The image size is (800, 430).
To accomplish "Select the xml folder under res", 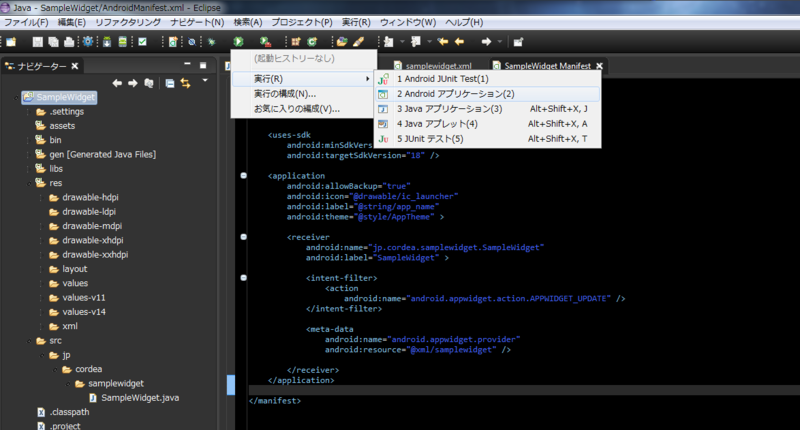I will [64, 326].
